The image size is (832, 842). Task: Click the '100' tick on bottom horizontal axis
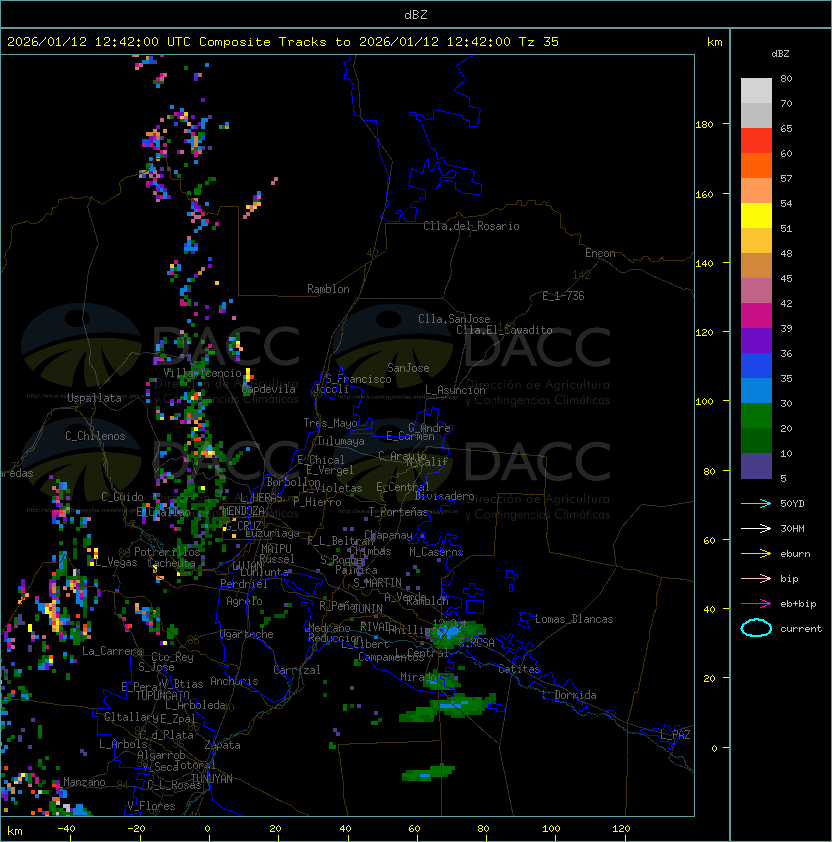coord(552,829)
